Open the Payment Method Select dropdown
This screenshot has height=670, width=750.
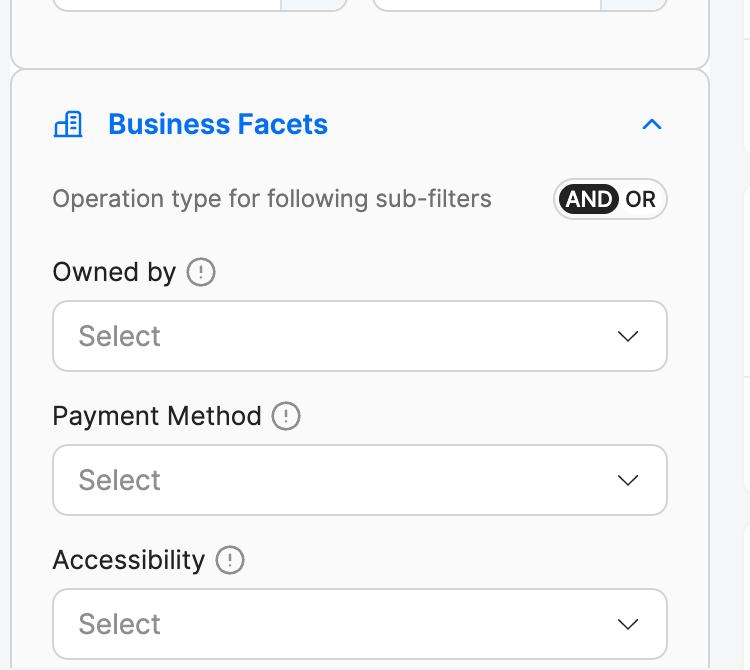[x=360, y=480]
